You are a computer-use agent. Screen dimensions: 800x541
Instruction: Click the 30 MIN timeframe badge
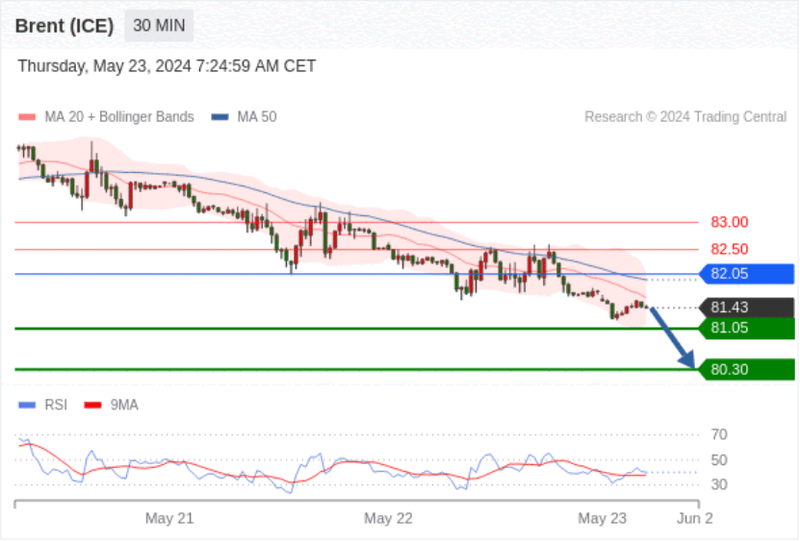[x=159, y=26]
